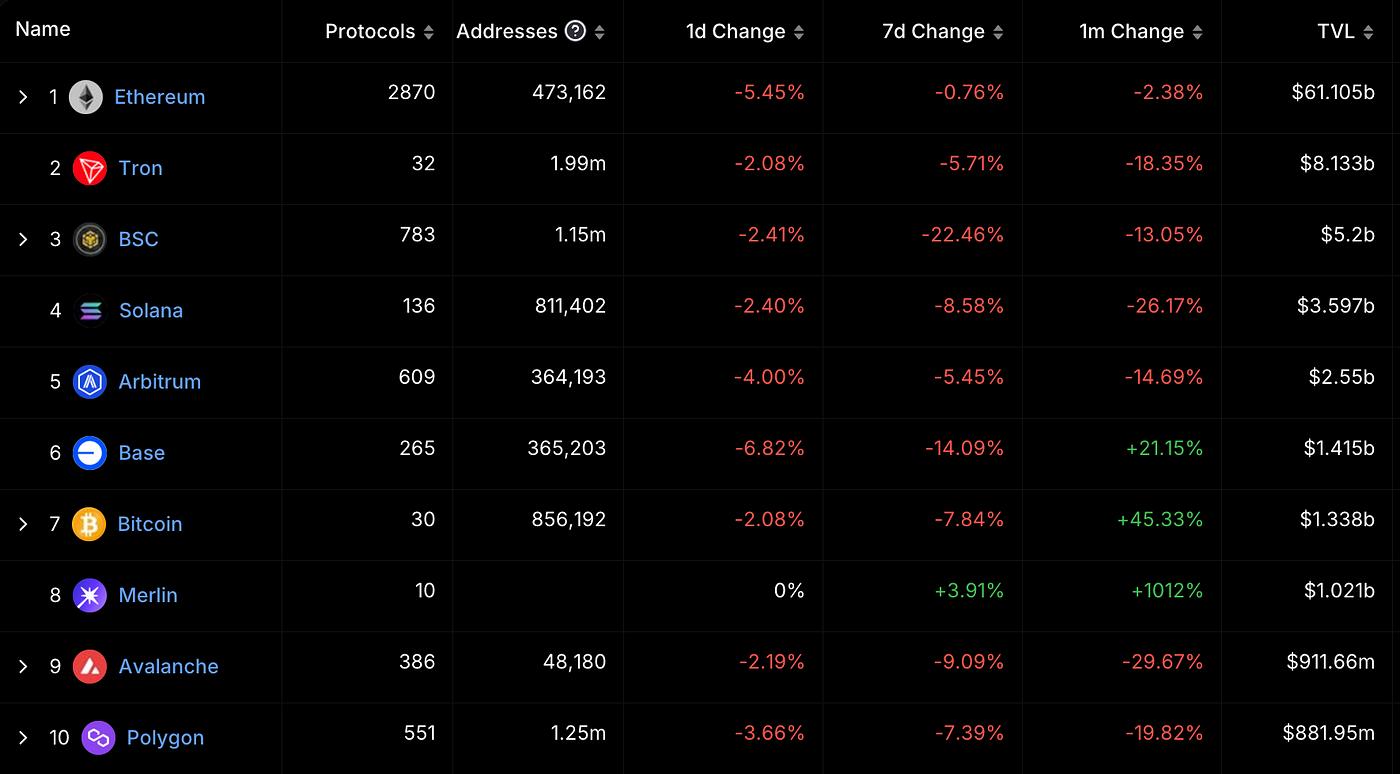1400x774 pixels.
Task: Click the purple Merlin logo icon
Action: point(90,595)
